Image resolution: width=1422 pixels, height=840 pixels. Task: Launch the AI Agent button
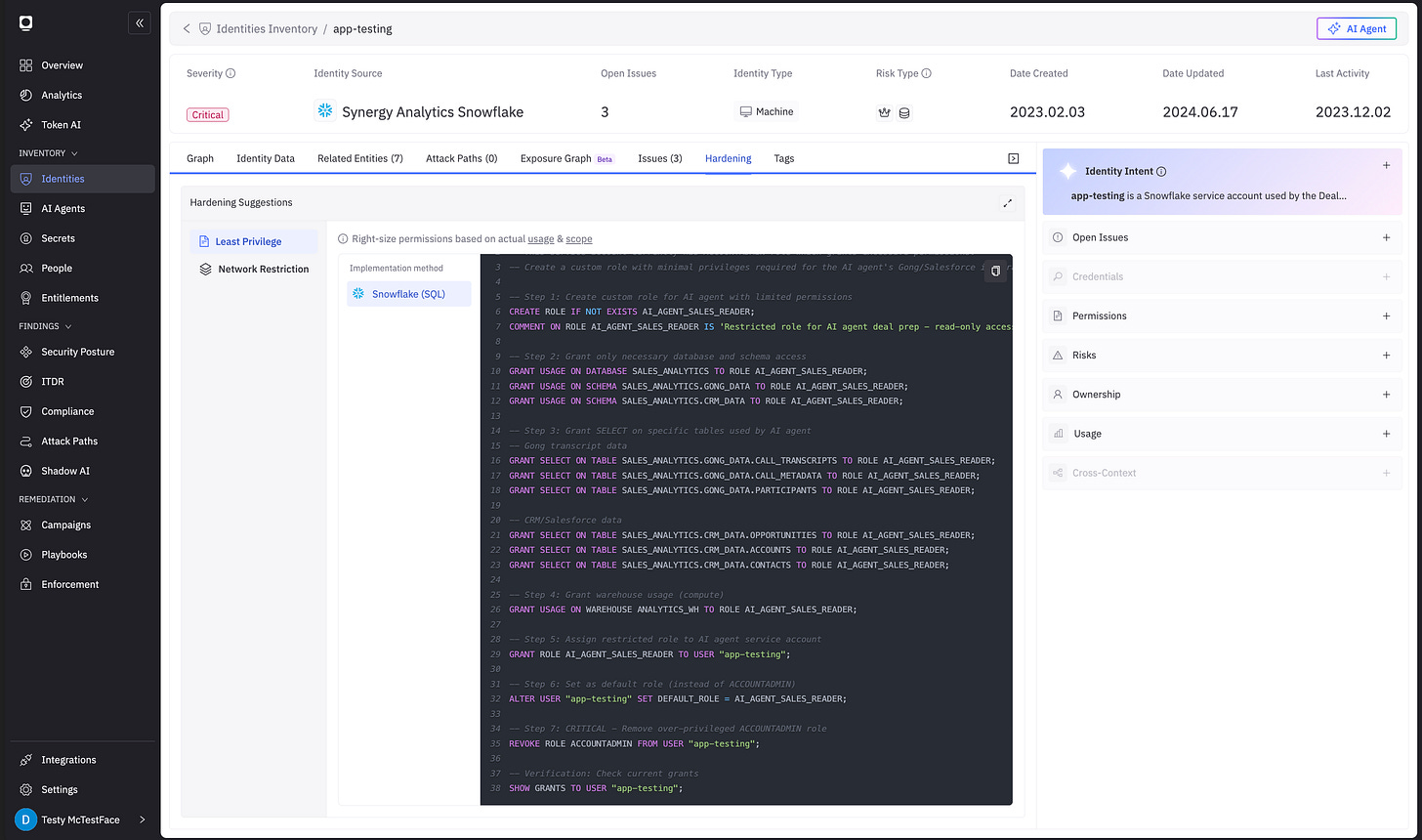click(x=1357, y=28)
